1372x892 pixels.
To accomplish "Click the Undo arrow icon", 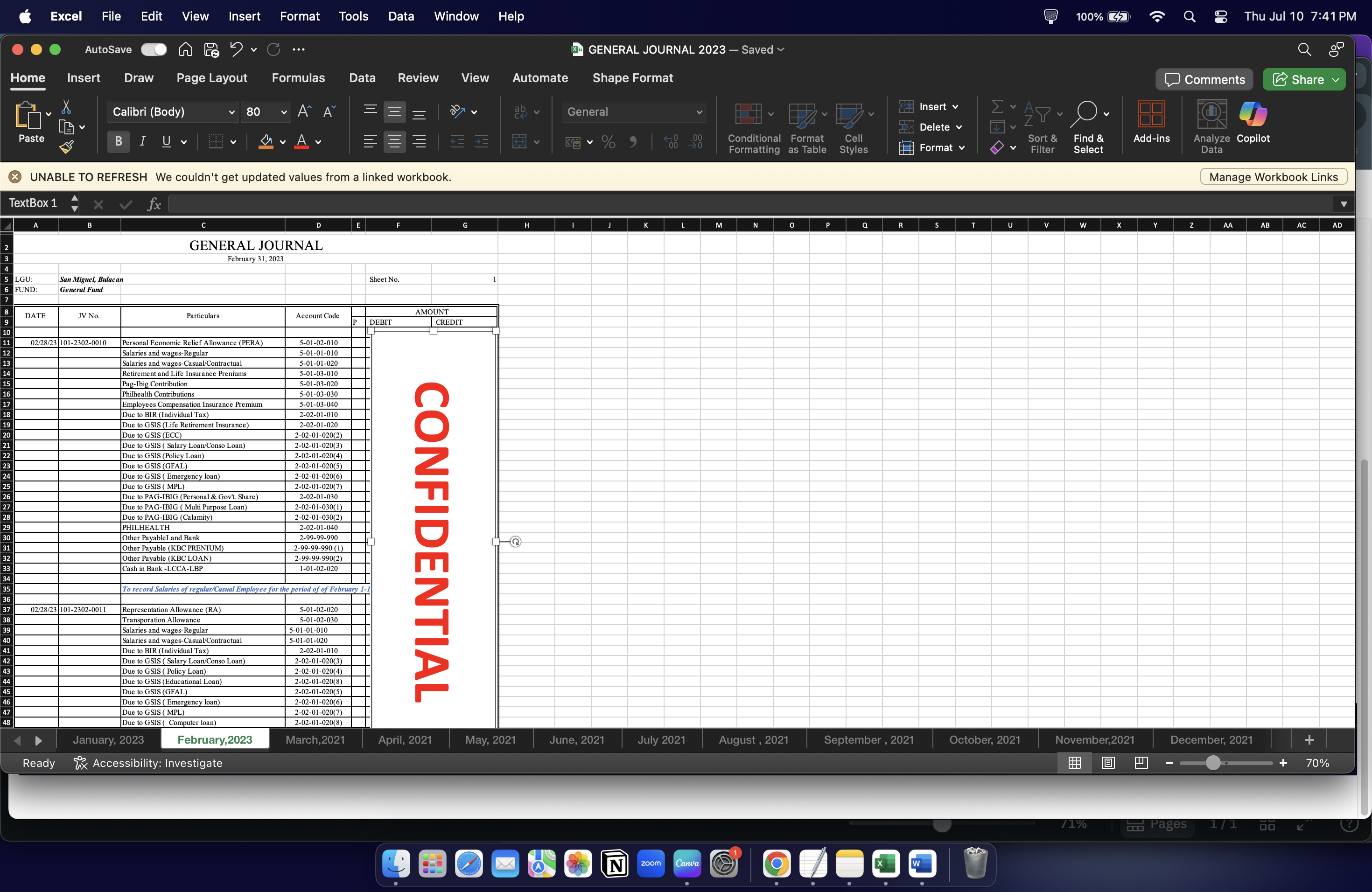I will [236, 49].
